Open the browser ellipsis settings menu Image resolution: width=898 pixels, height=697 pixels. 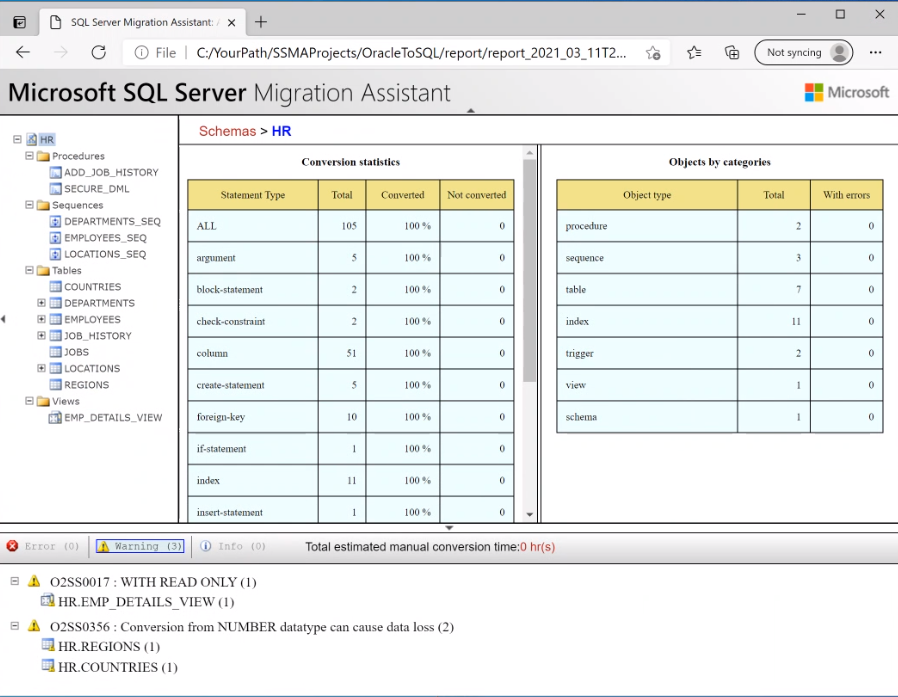click(876, 52)
